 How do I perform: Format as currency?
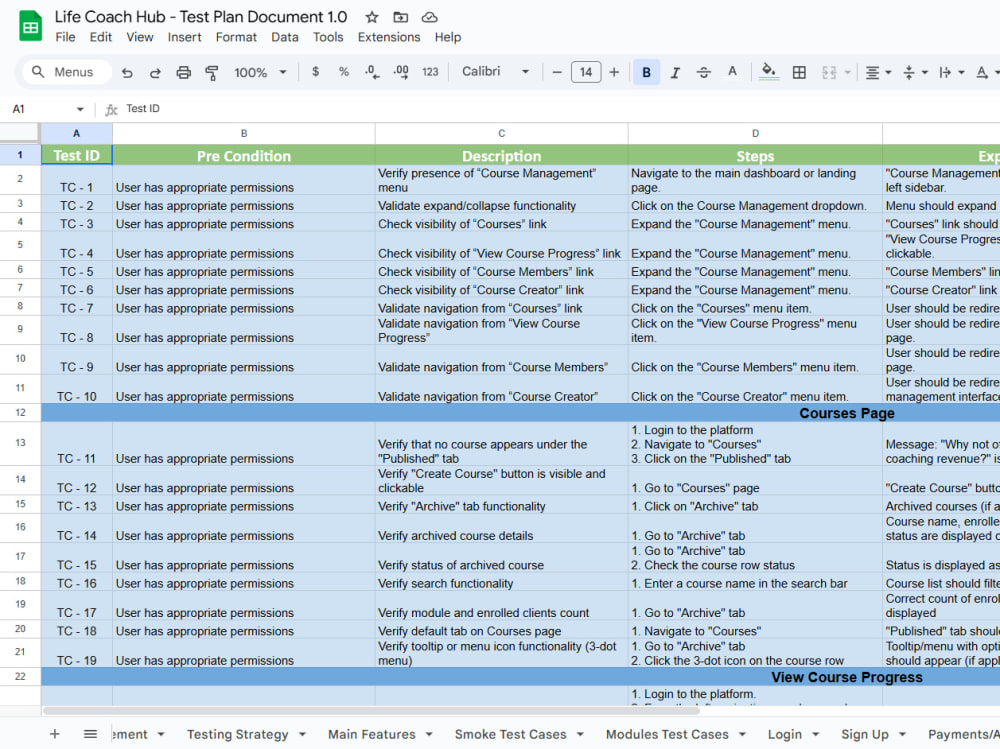point(315,72)
